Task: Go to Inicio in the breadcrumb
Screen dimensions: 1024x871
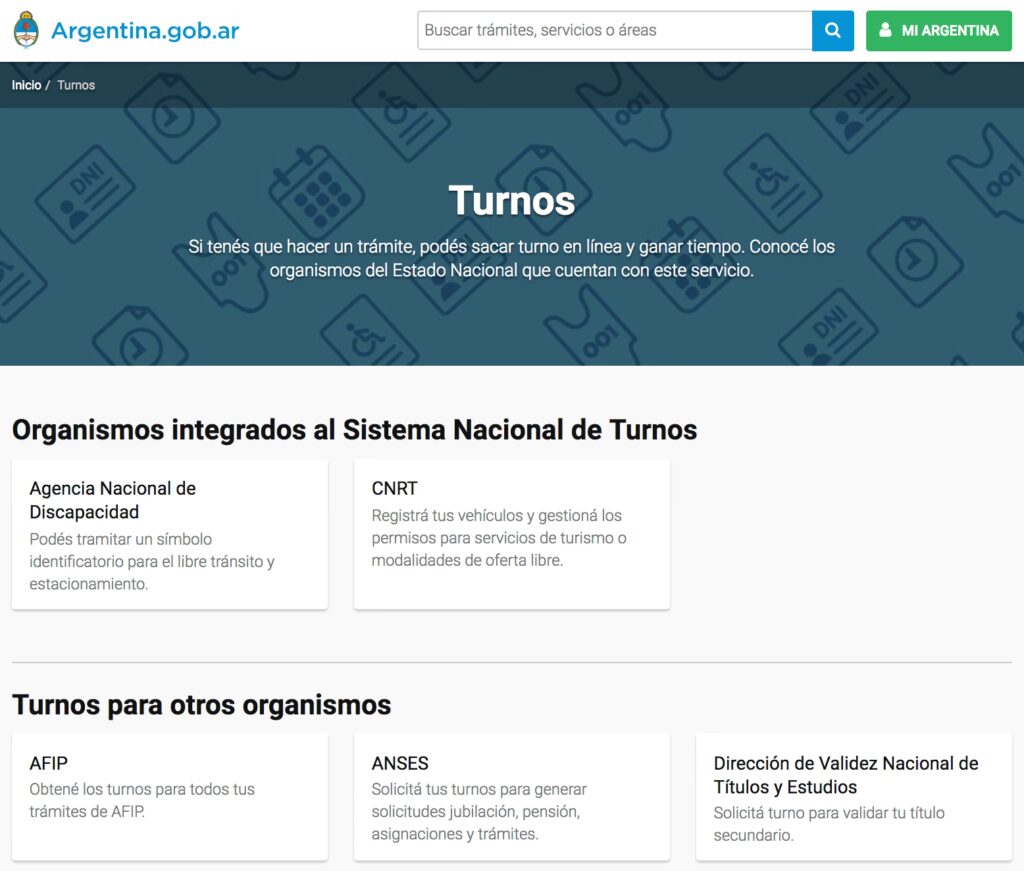Action: [26, 85]
